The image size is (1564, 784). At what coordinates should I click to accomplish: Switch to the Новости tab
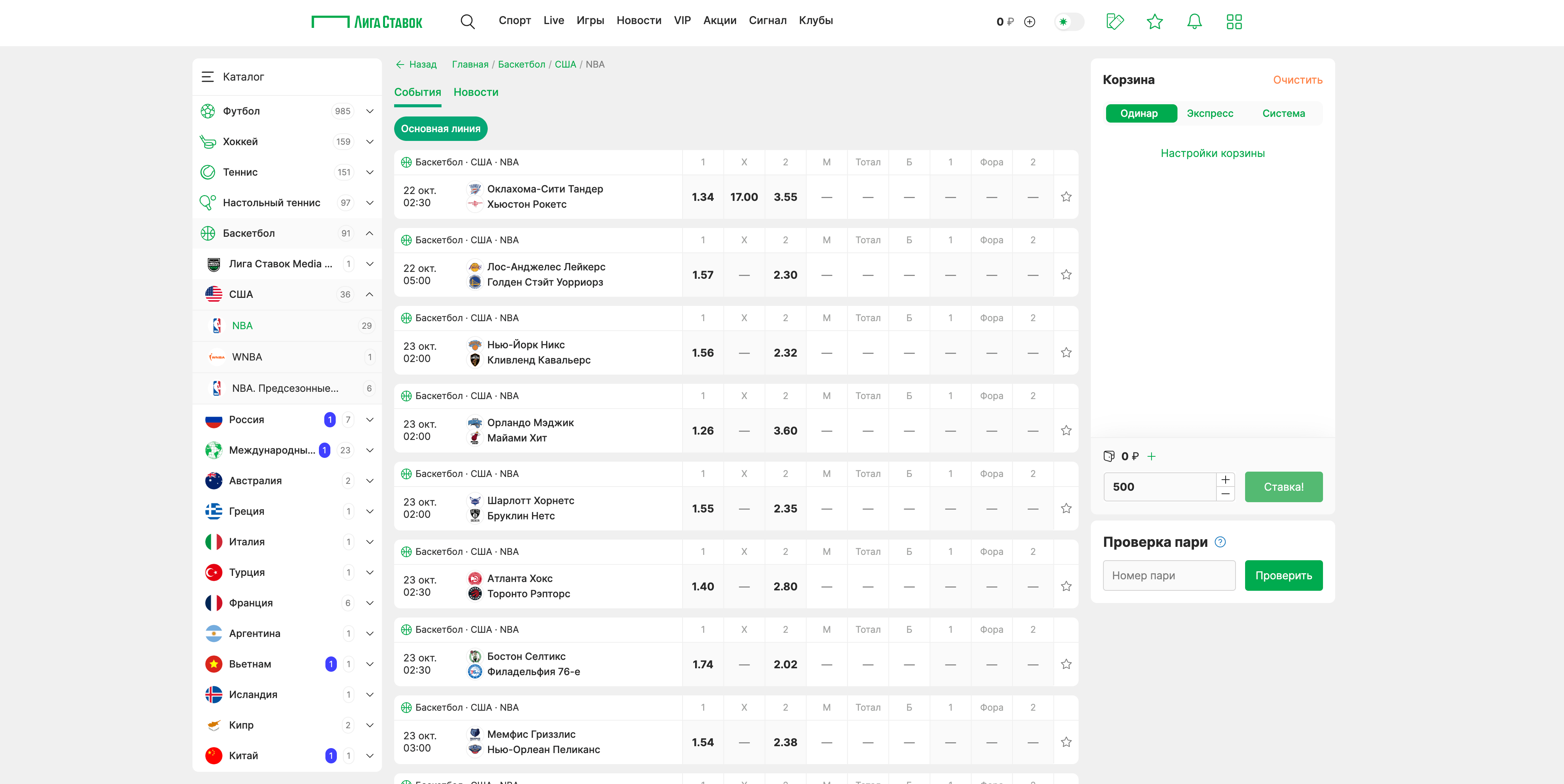tap(476, 92)
